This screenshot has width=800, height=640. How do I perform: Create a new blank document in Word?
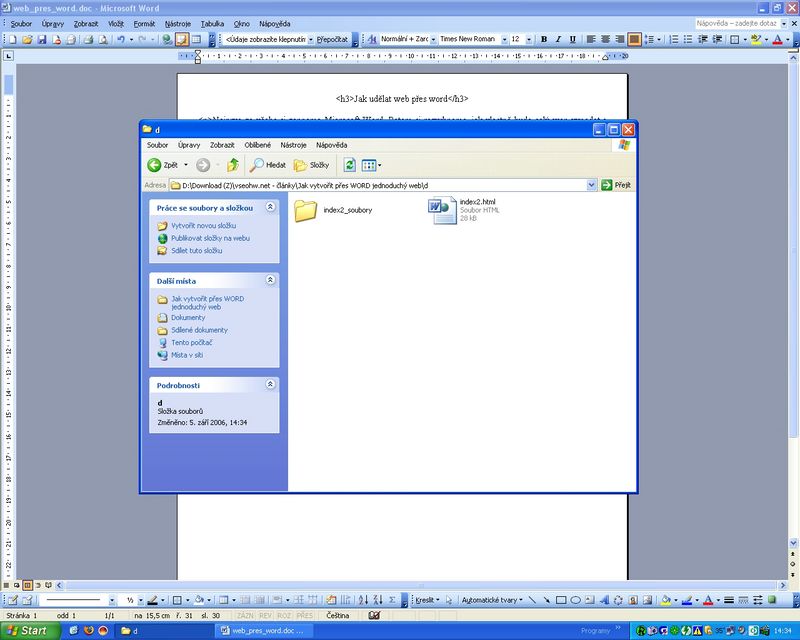tap(13, 39)
